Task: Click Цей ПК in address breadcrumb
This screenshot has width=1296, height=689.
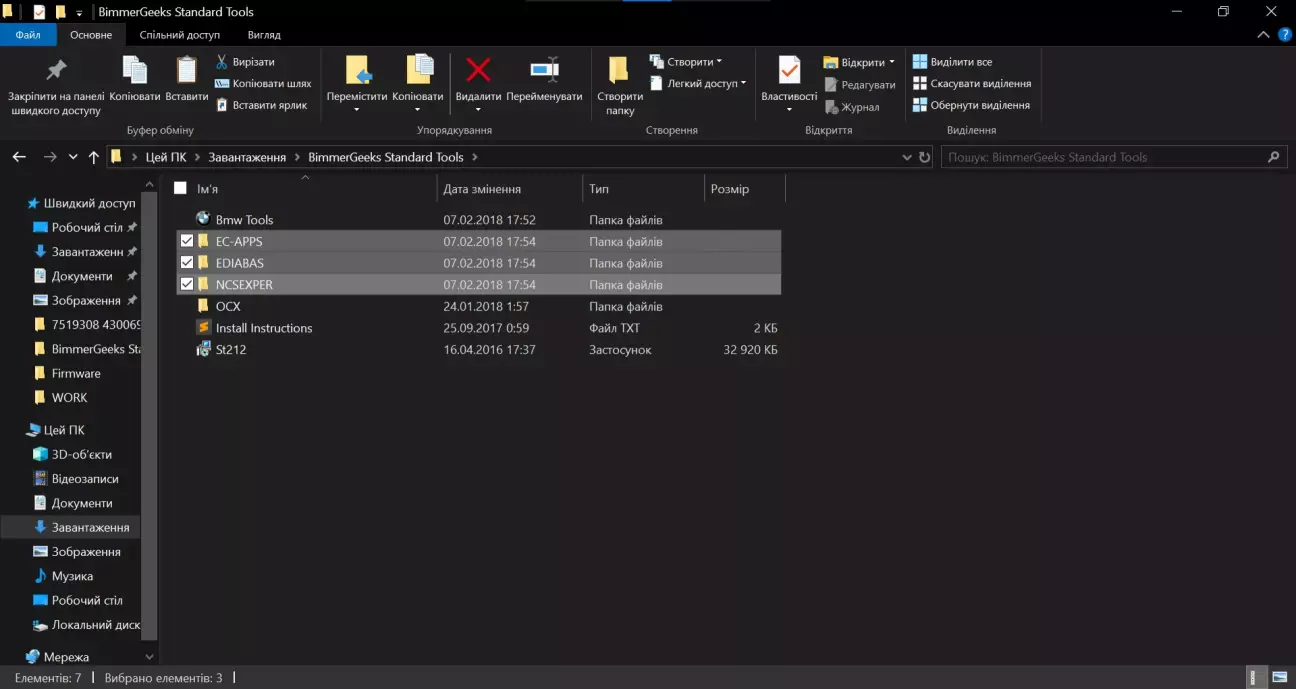Action: pos(166,157)
